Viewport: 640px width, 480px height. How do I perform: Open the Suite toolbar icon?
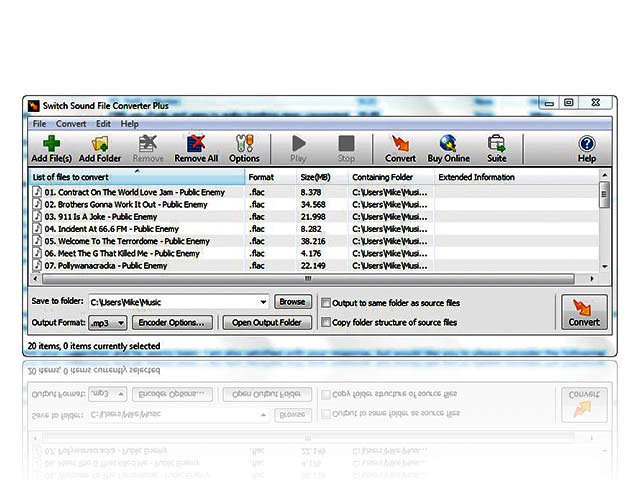pos(496,148)
